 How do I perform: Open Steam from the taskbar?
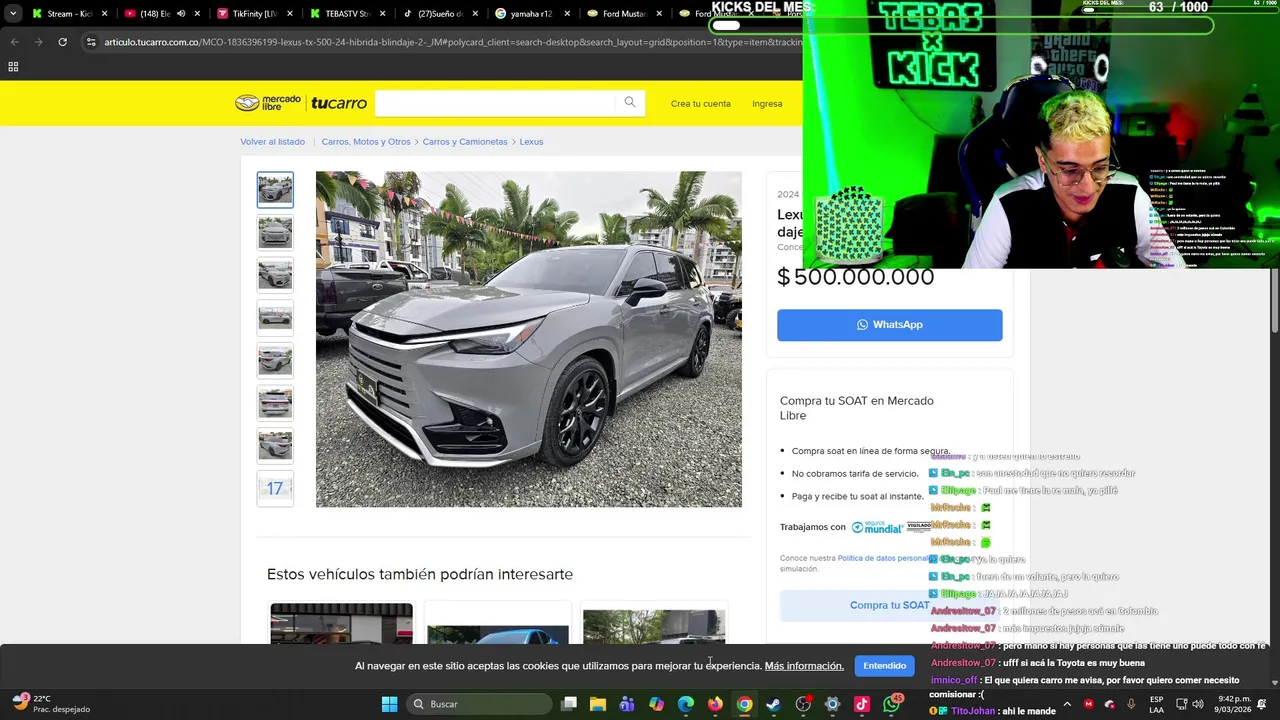pyautogui.click(x=773, y=704)
